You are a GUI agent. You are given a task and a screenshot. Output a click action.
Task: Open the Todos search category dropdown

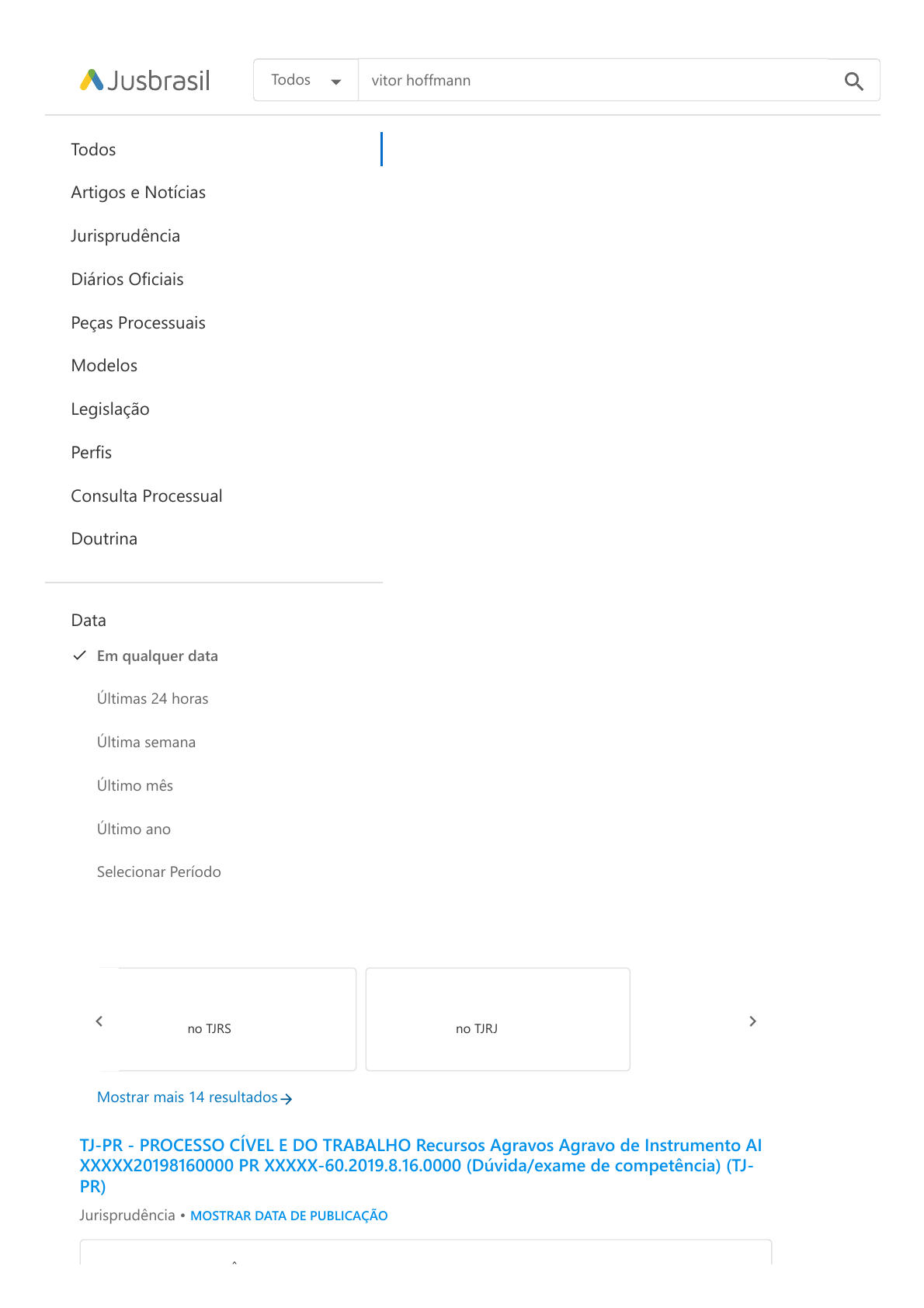point(306,81)
